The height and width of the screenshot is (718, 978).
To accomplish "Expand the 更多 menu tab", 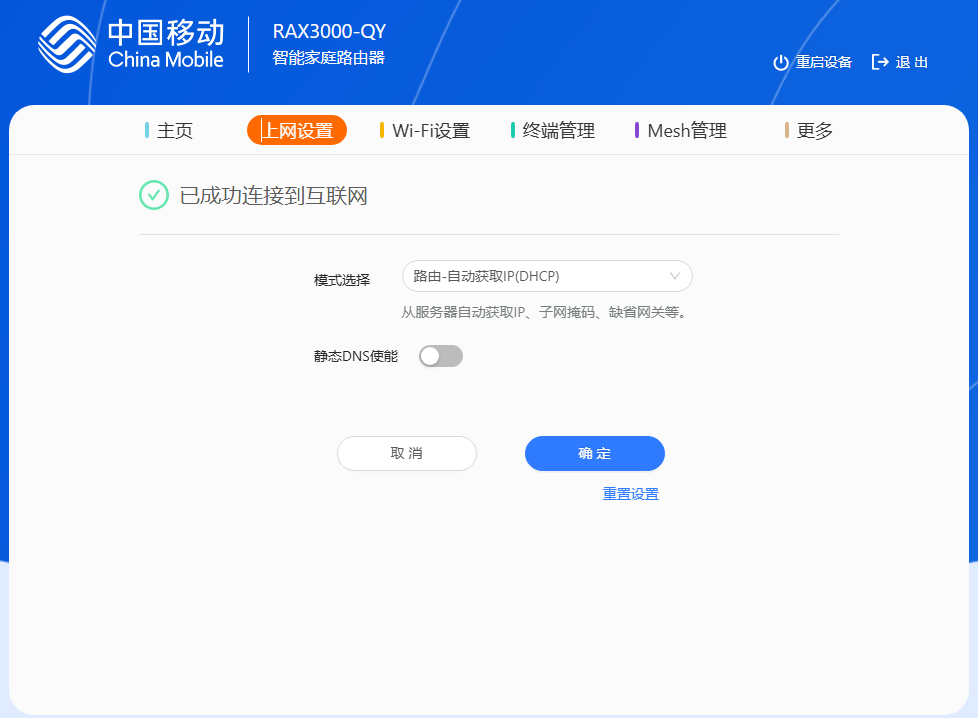I will tap(814, 131).
